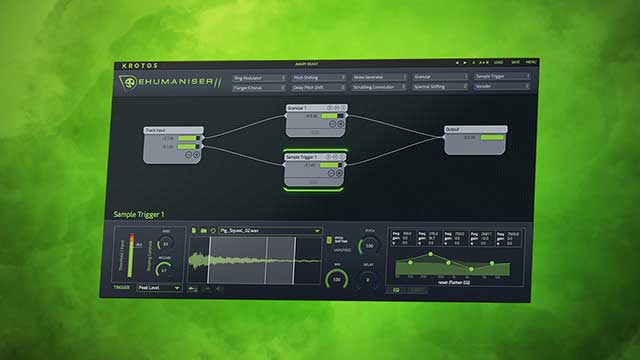640x360 pixels.
Task: Click the highest EQ curve node
Action: tap(430, 254)
